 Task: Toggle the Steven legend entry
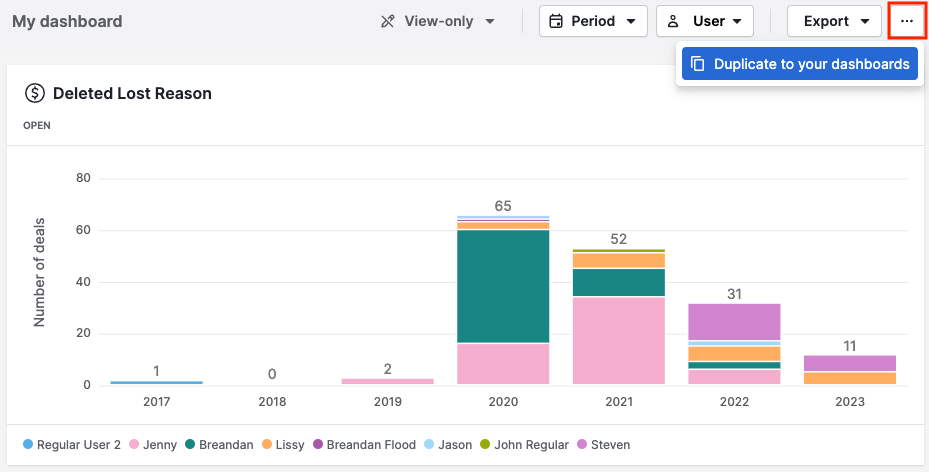[x=603, y=444]
